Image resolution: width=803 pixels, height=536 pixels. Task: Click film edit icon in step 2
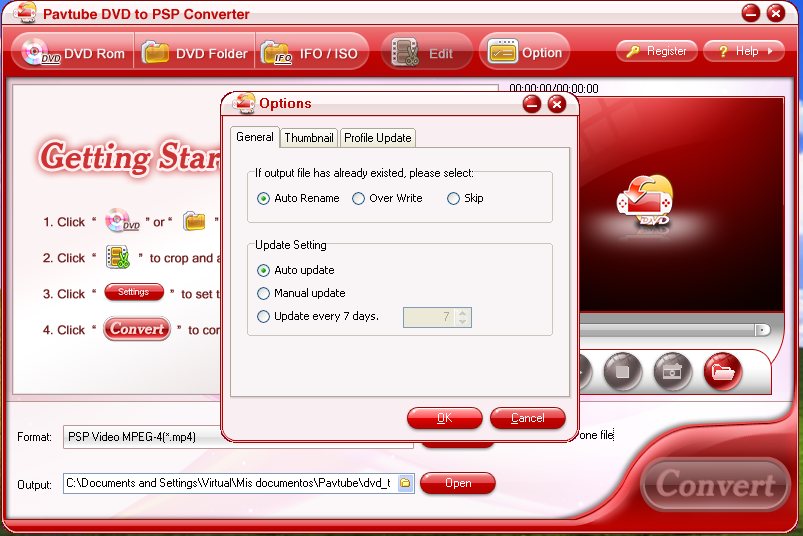(118, 257)
